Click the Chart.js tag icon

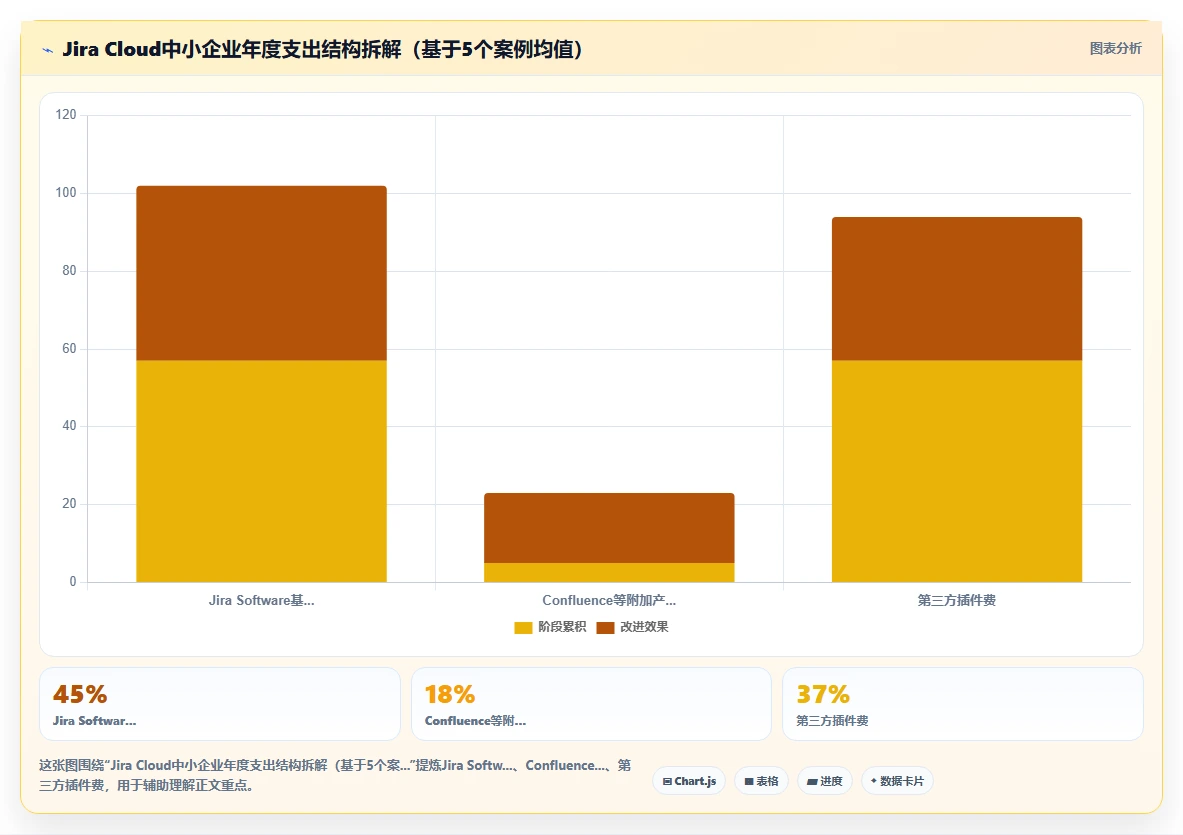pos(667,781)
